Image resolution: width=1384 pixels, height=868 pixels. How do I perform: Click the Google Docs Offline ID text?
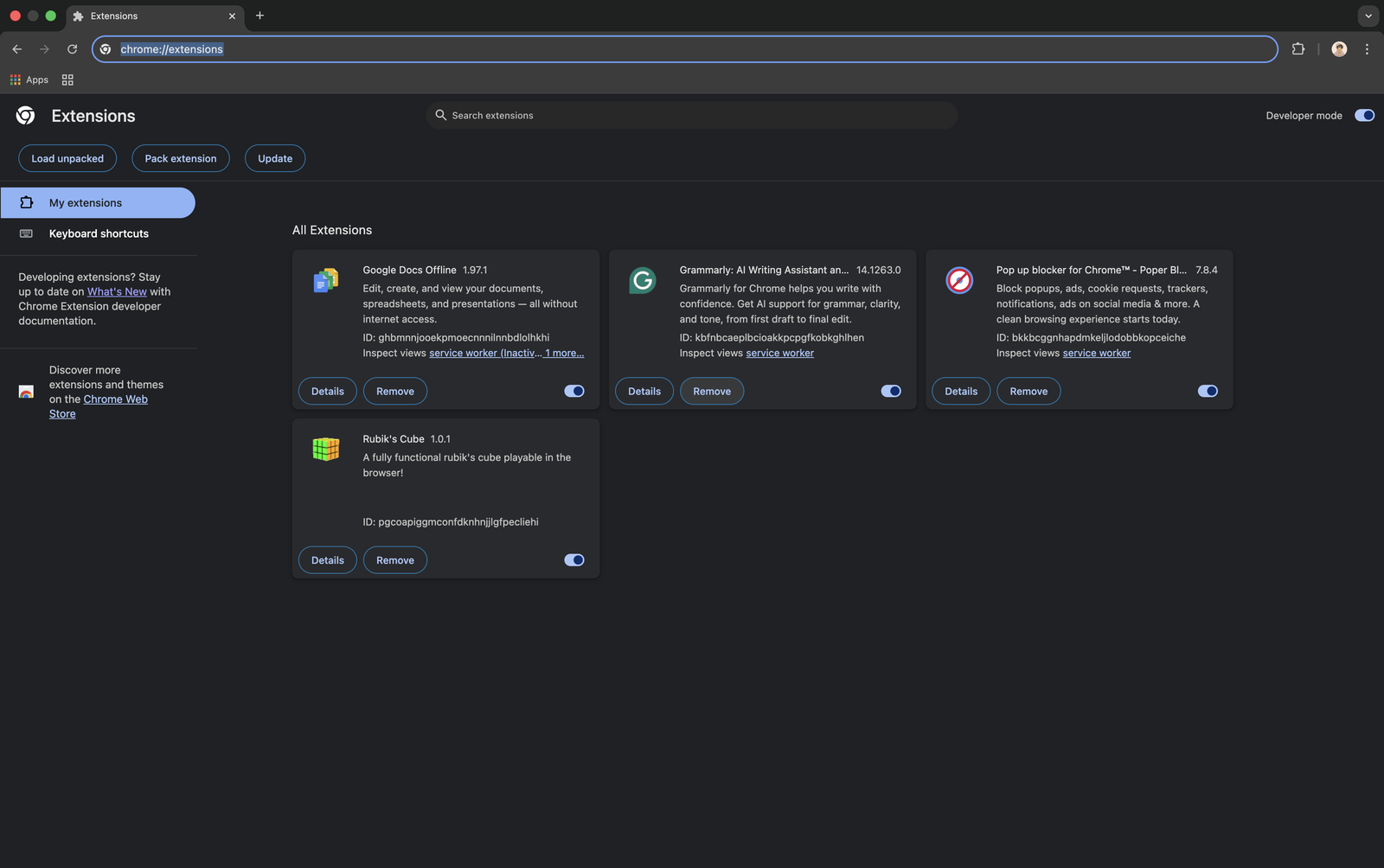click(456, 337)
